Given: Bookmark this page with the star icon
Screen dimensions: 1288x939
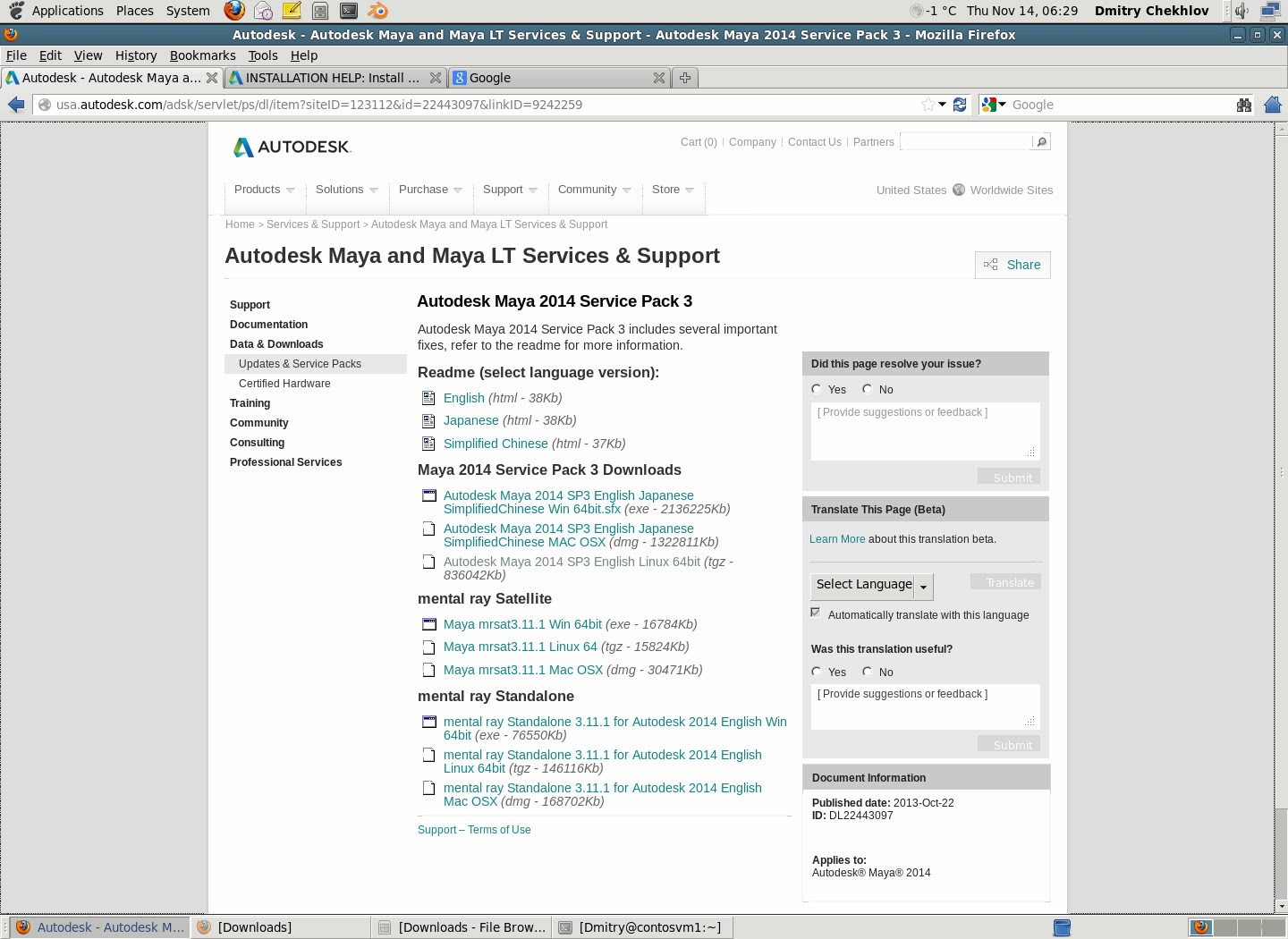Looking at the screenshot, I should [928, 105].
